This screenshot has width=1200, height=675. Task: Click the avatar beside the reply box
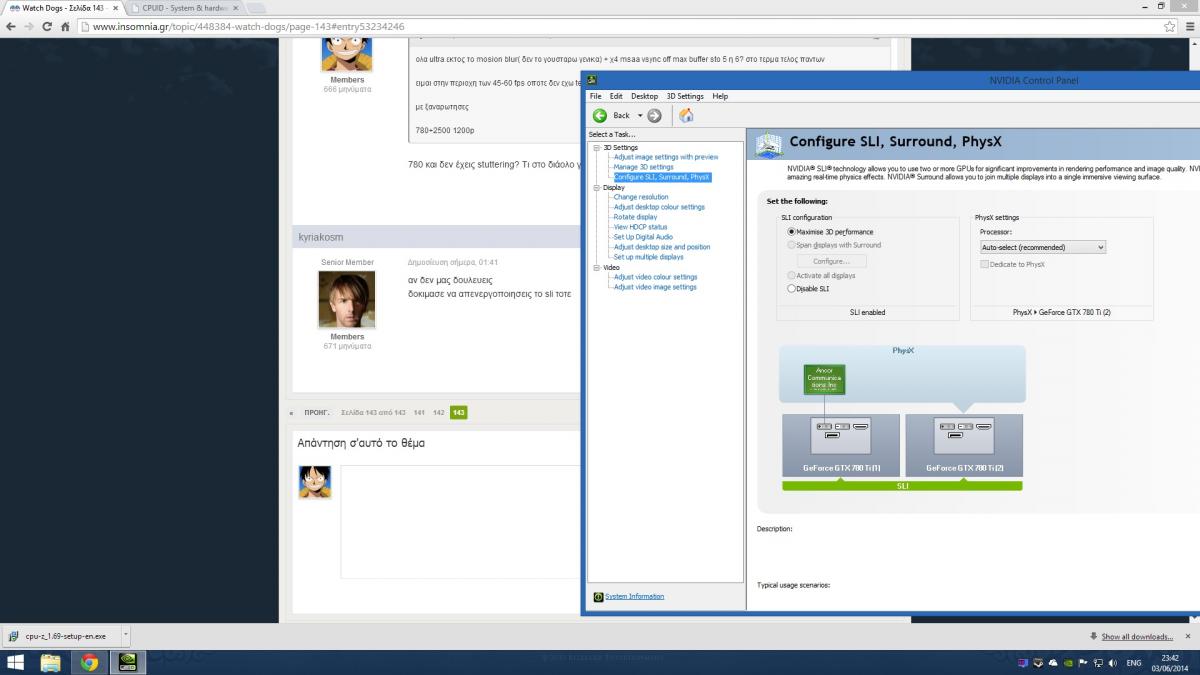pyautogui.click(x=315, y=482)
